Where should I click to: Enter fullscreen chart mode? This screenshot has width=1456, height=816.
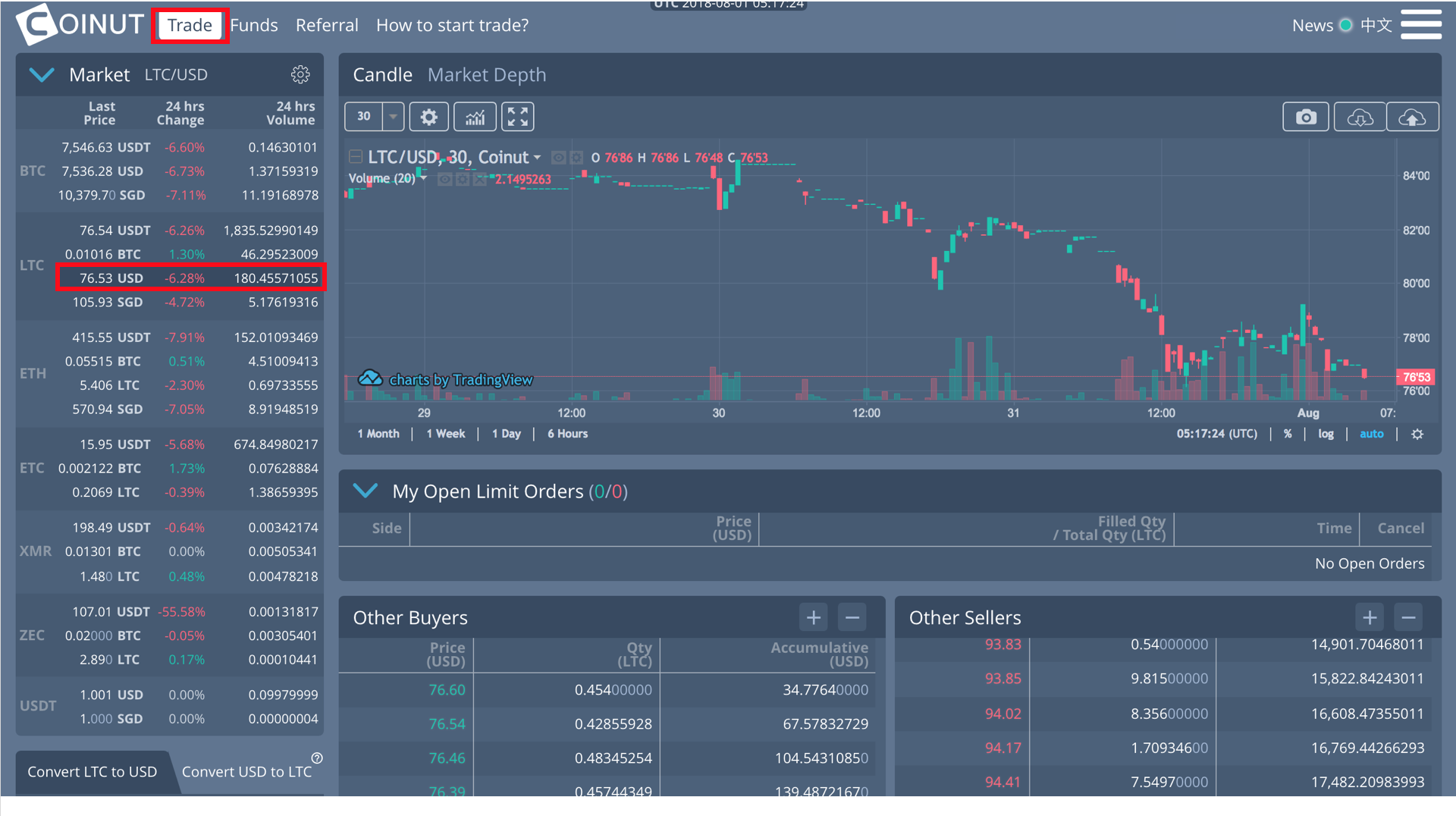pos(518,118)
